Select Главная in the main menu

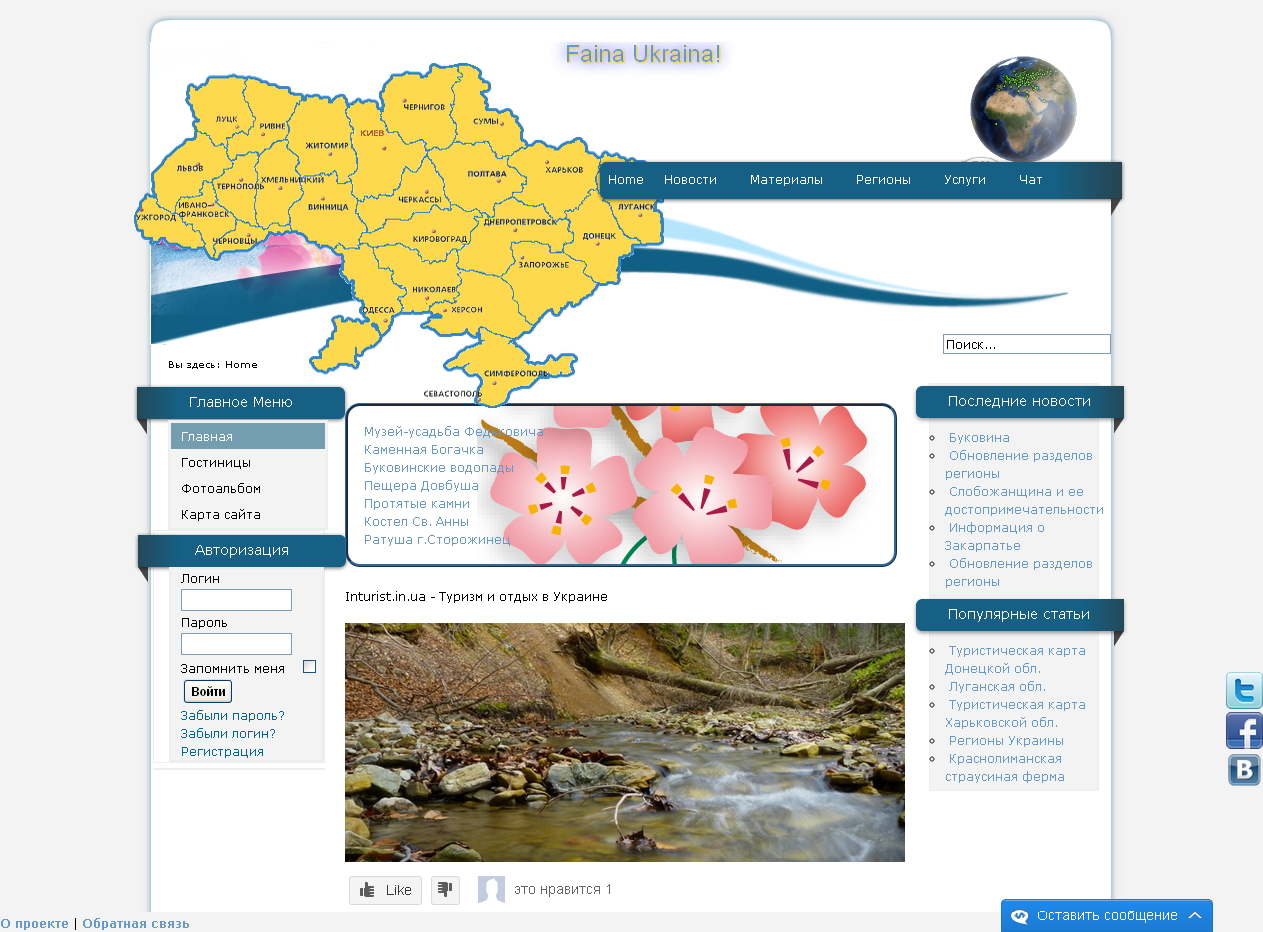(x=248, y=437)
